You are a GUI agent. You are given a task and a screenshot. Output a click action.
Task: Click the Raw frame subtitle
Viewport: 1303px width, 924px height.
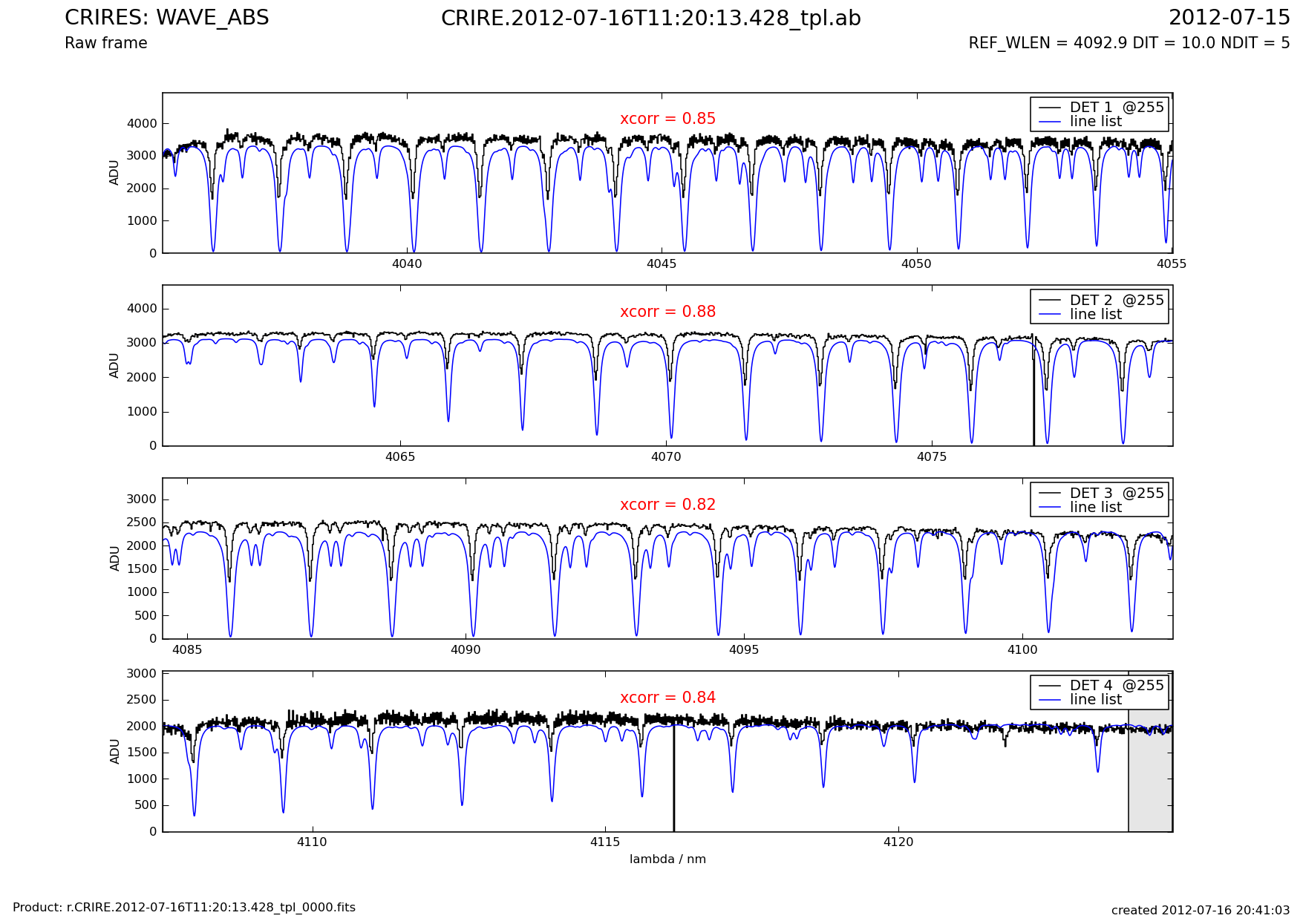pyautogui.click(x=106, y=43)
